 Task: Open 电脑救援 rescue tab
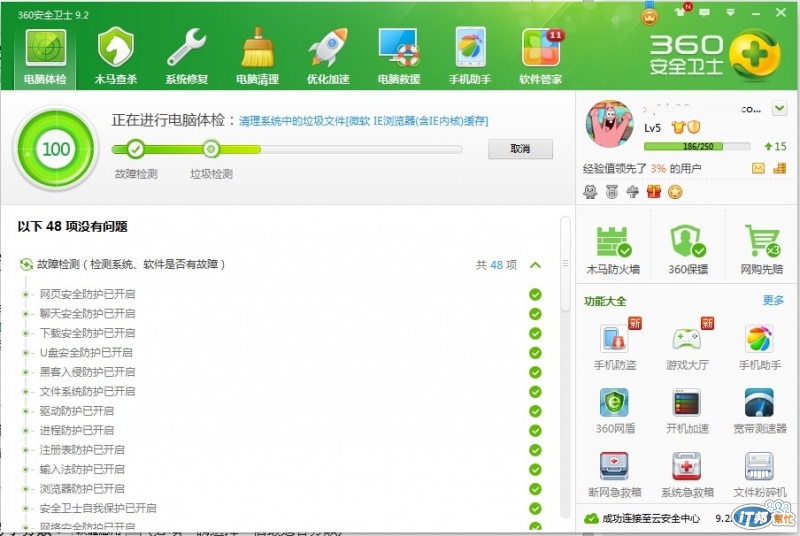pos(399,56)
